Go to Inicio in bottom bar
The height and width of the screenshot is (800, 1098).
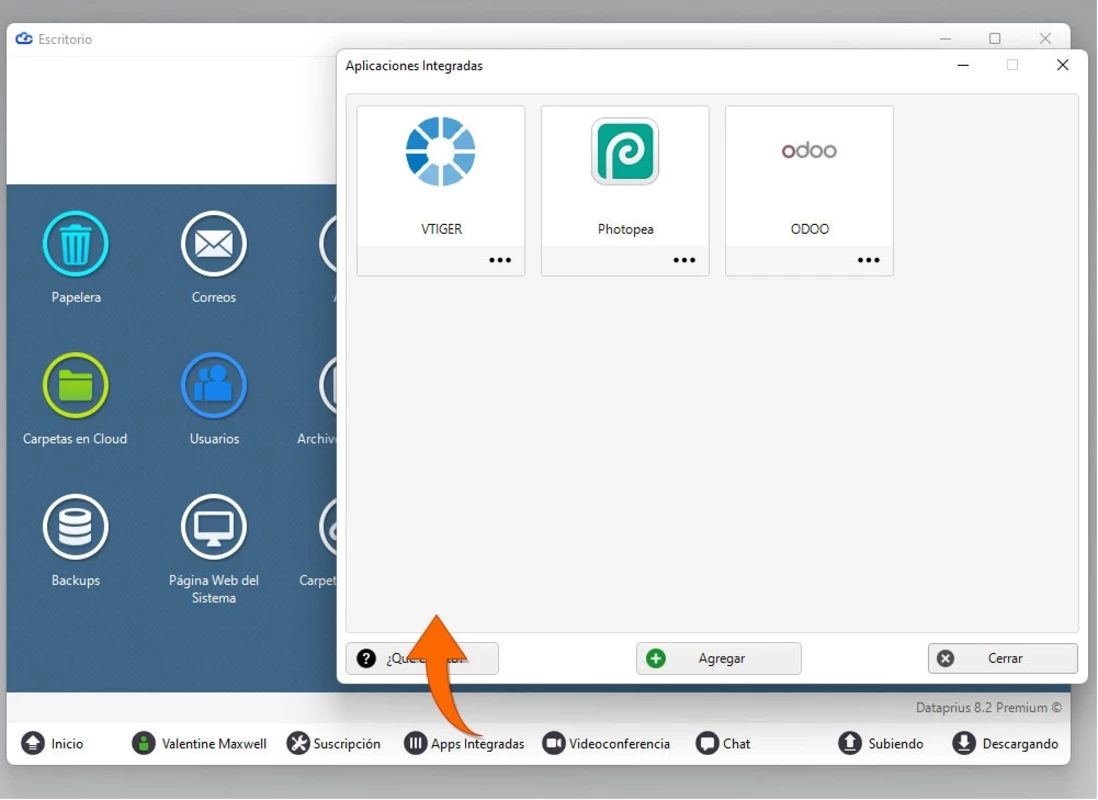click(53, 743)
